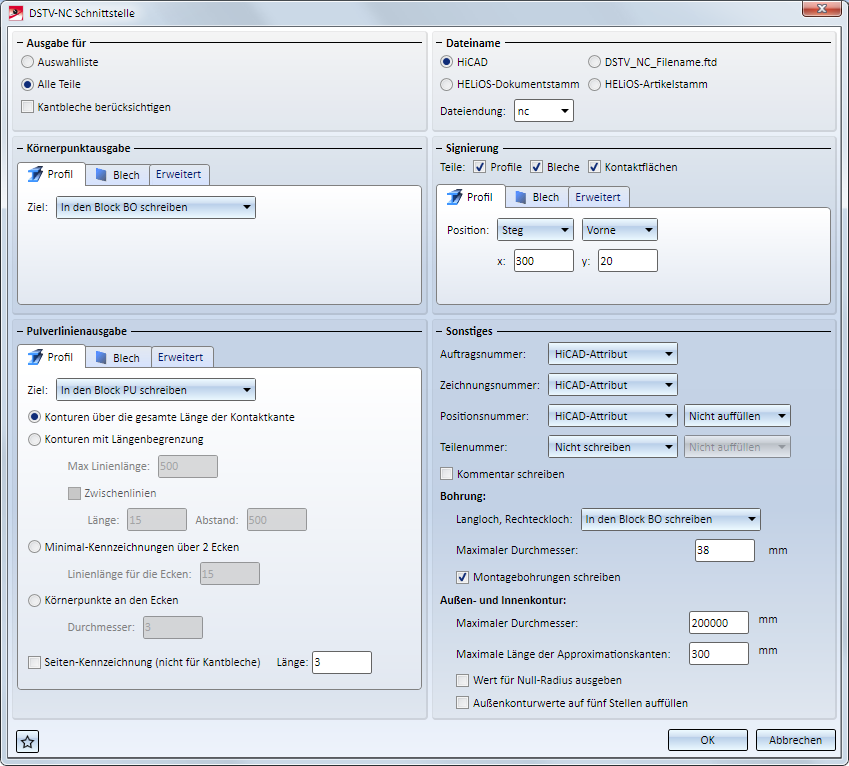849x766 pixels.
Task: Open Profil tab in Signierung
Action: pyautogui.click(x=471, y=197)
